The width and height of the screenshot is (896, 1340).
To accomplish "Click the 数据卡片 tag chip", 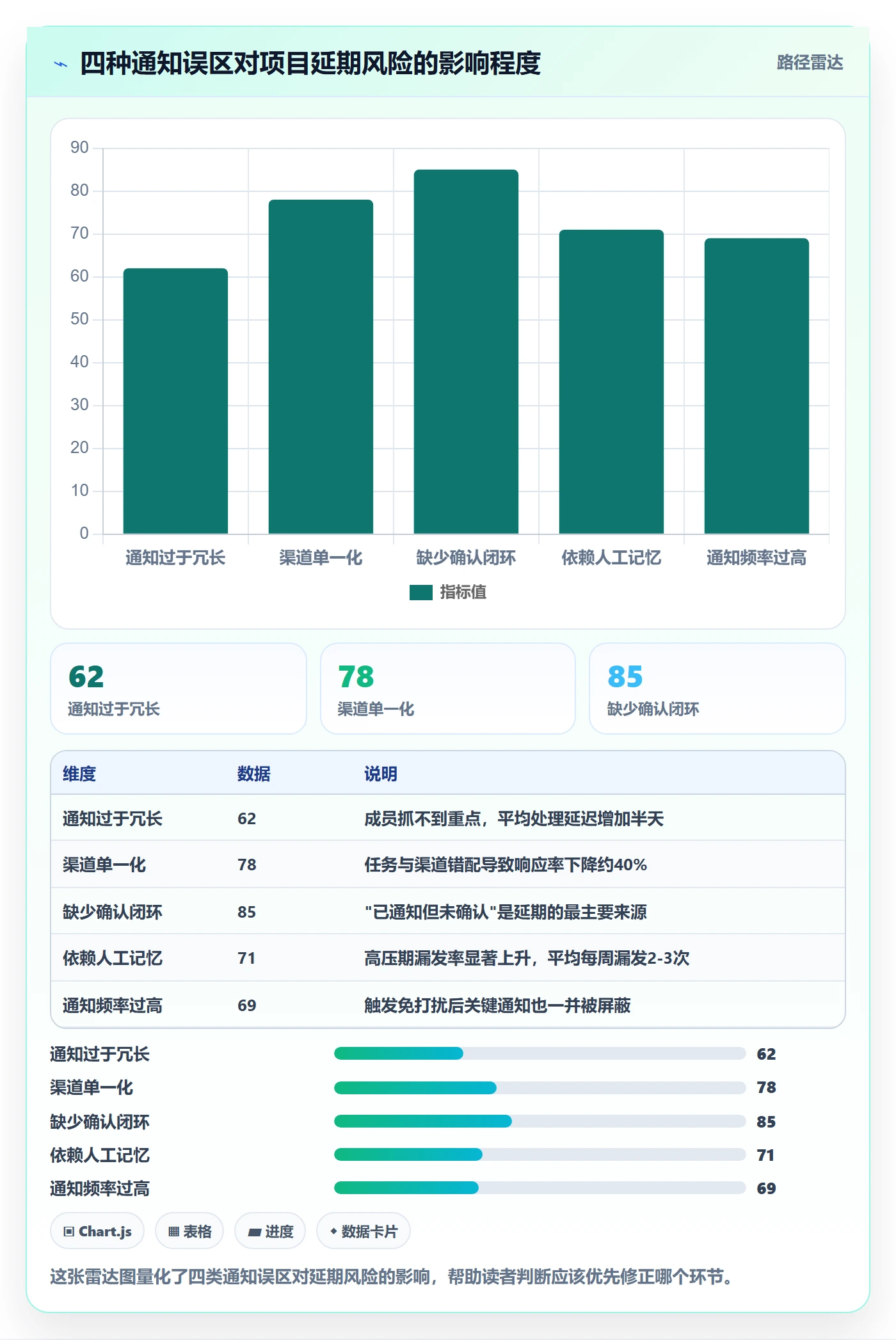I will pyautogui.click(x=364, y=1231).
